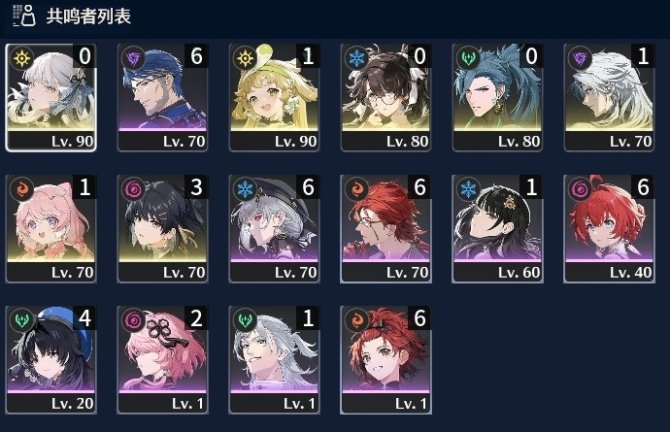This screenshot has height=432, width=670.
Task: Click Aero icon on blue ponytail character
Action: 469,58
